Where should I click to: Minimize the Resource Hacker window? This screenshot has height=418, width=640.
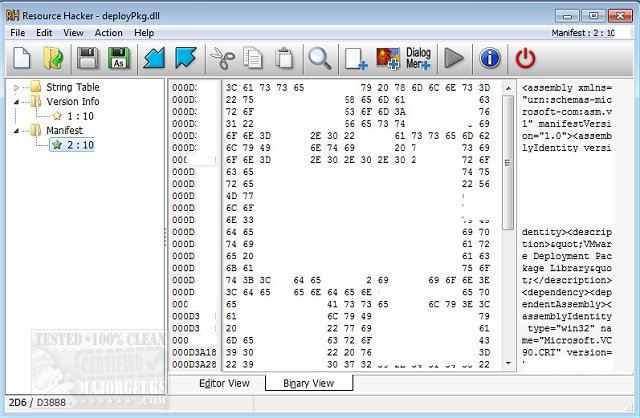(567, 16)
